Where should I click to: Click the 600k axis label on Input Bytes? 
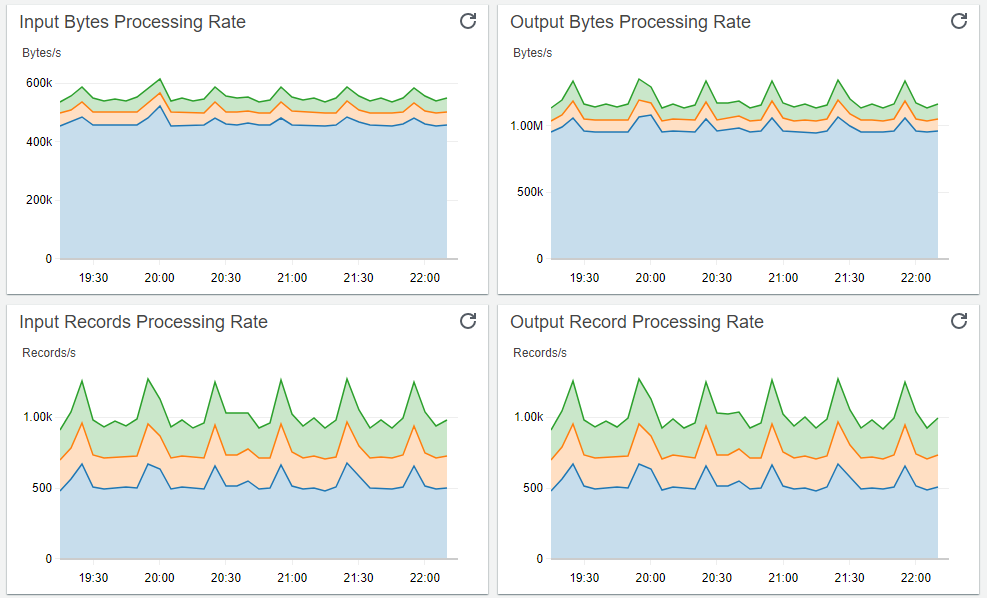coord(39,83)
